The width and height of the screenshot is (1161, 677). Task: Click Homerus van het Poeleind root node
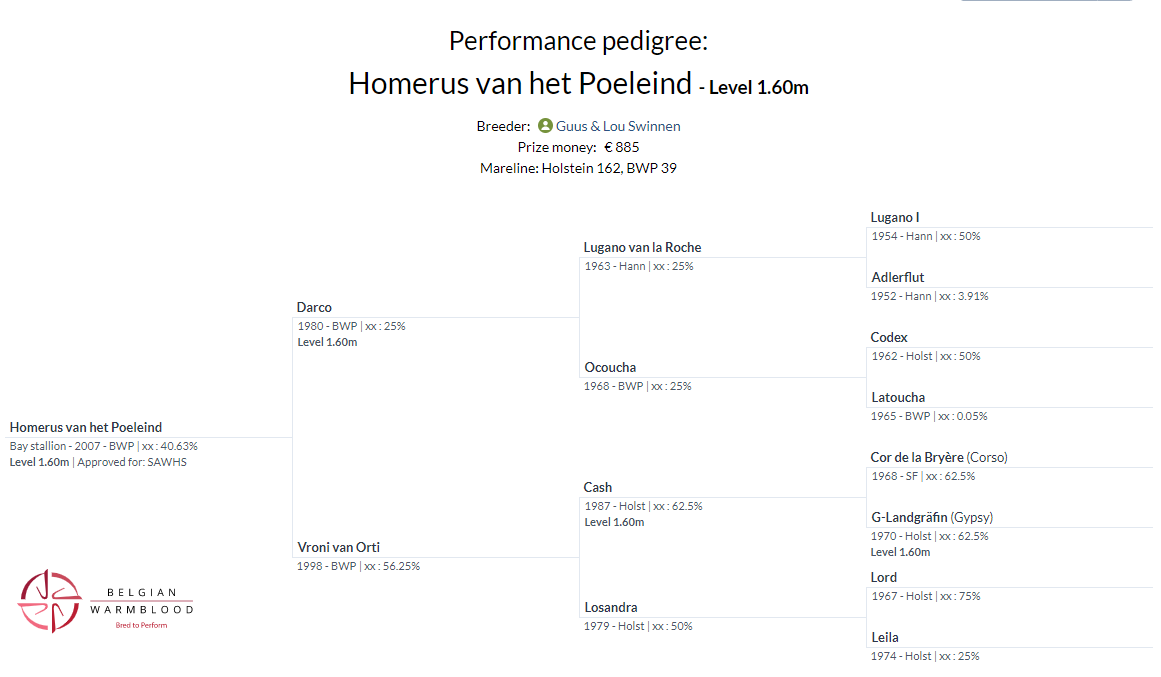click(x=86, y=427)
